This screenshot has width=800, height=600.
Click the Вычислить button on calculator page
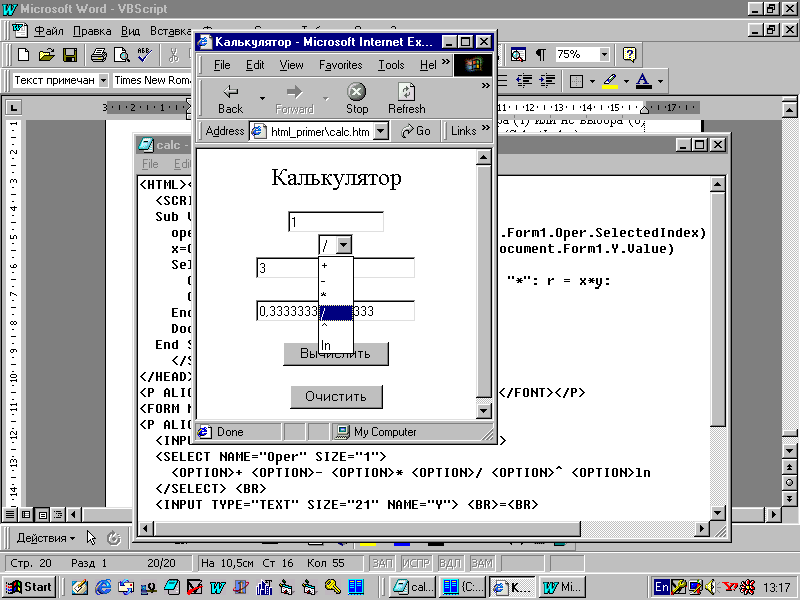(336, 354)
